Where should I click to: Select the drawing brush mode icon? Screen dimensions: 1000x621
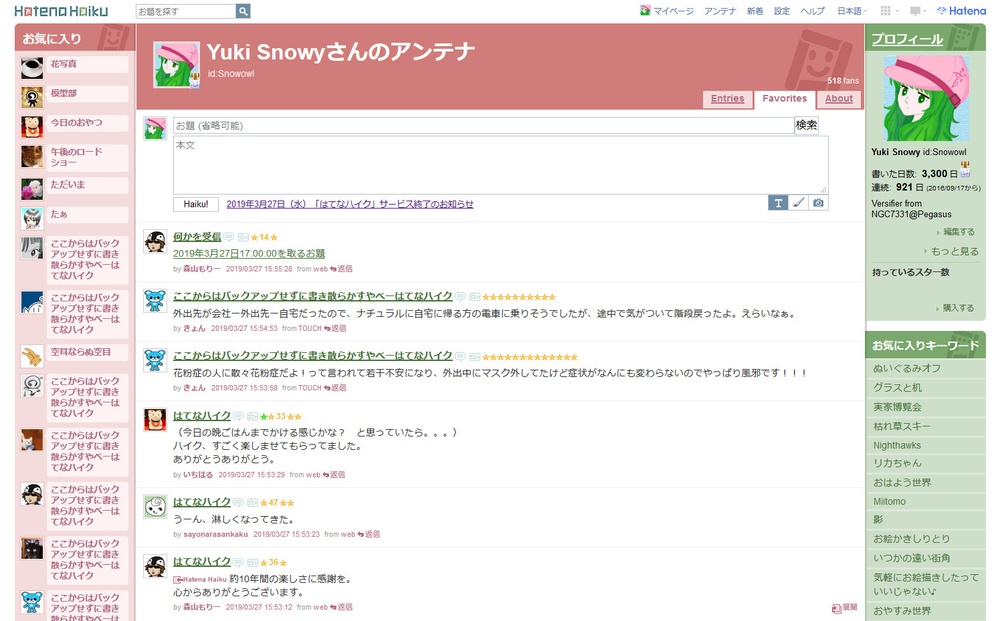coord(798,203)
